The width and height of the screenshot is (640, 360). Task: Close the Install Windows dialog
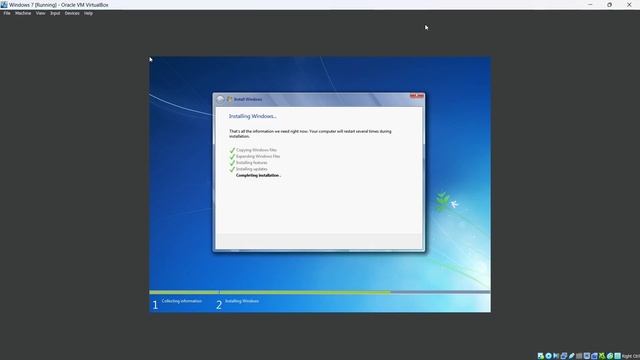(417, 96)
